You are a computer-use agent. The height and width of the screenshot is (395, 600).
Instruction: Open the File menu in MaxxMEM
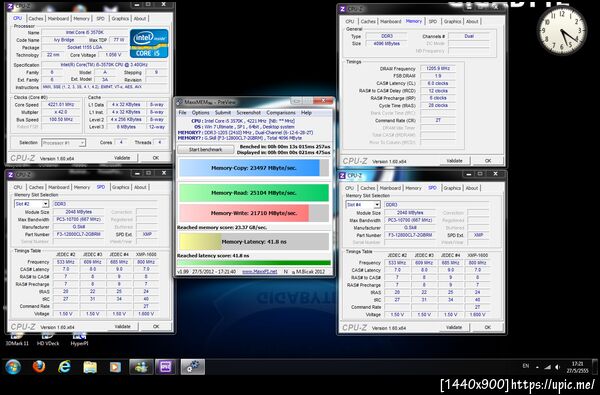[183, 113]
